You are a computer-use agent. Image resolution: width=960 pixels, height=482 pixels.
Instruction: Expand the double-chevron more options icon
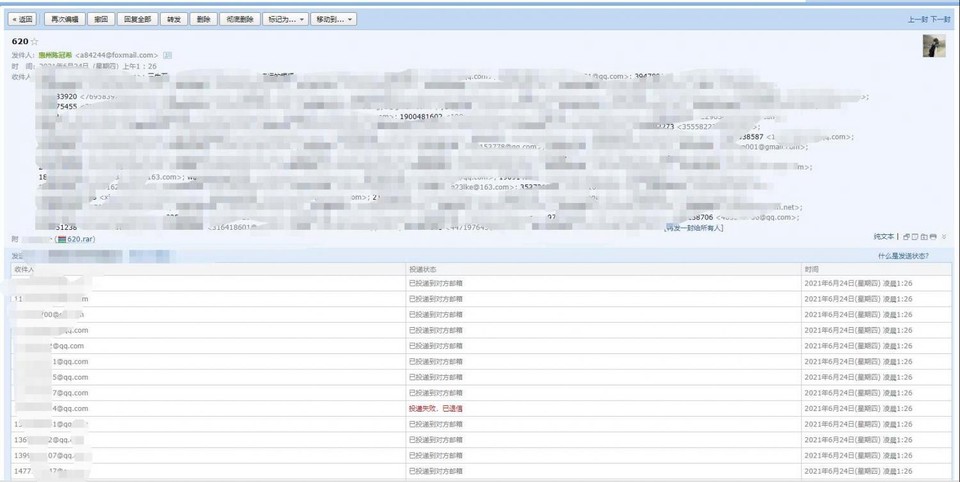click(x=944, y=237)
